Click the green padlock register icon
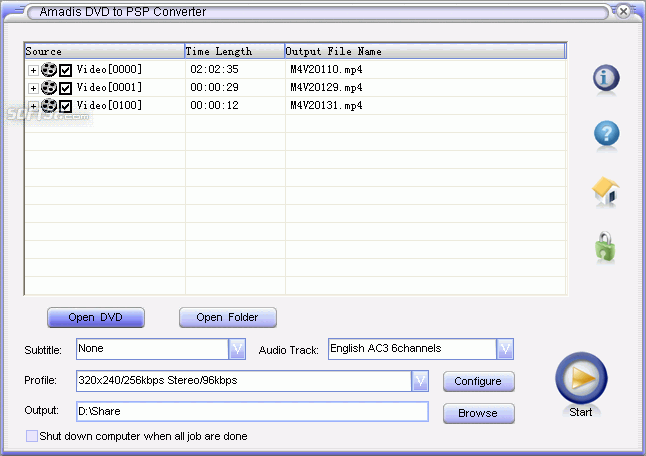Screen dimensions: 646x456 pyautogui.click(x=605, y=247)
